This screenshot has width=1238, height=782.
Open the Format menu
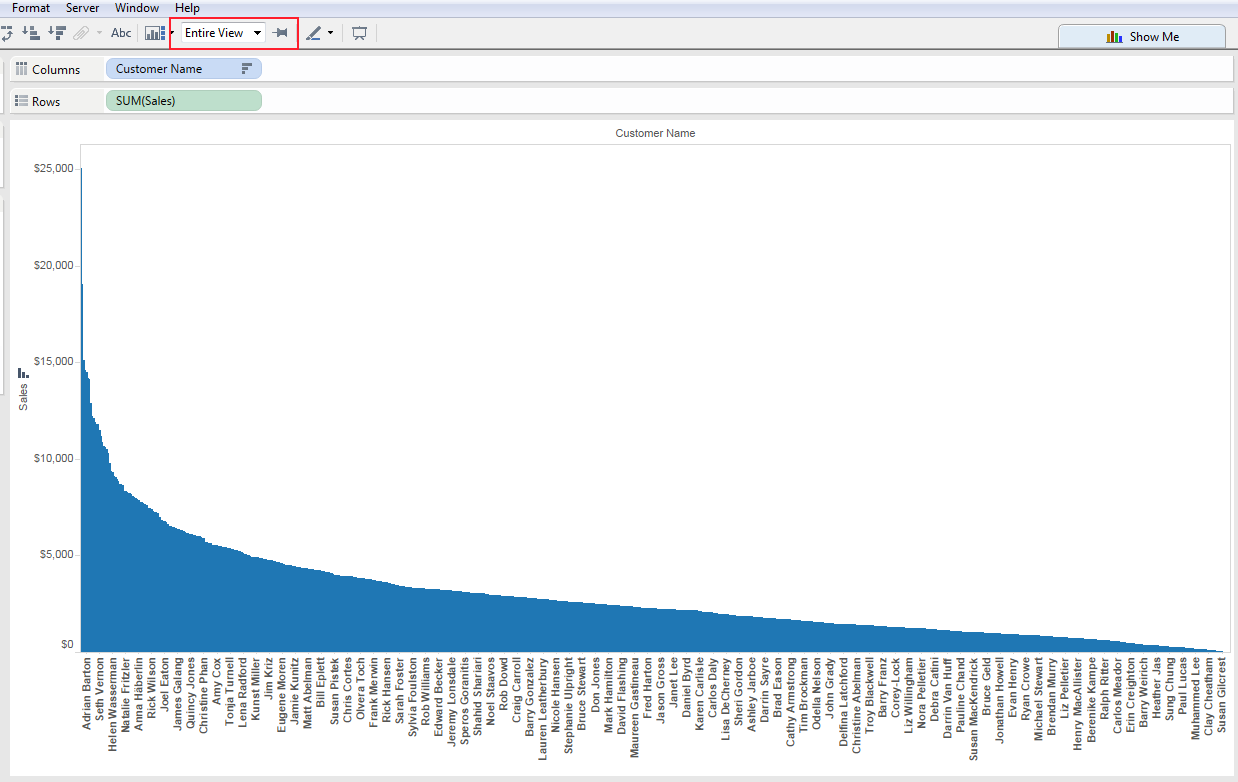click(31, 7)
